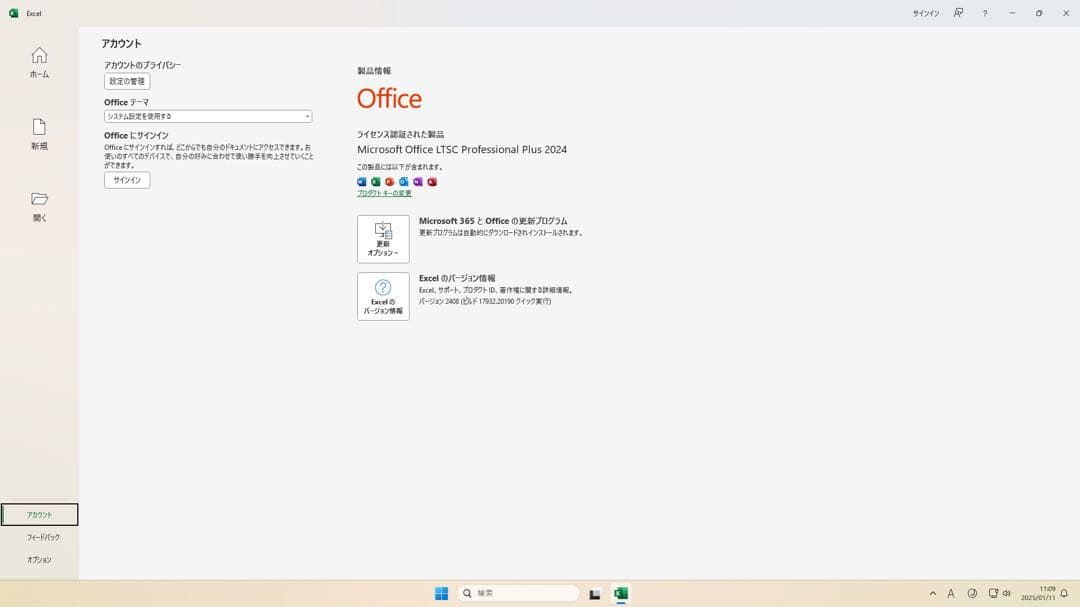Expand hidden icons in the system tray
Viewport: 1080px width, 607px height.
933,592
